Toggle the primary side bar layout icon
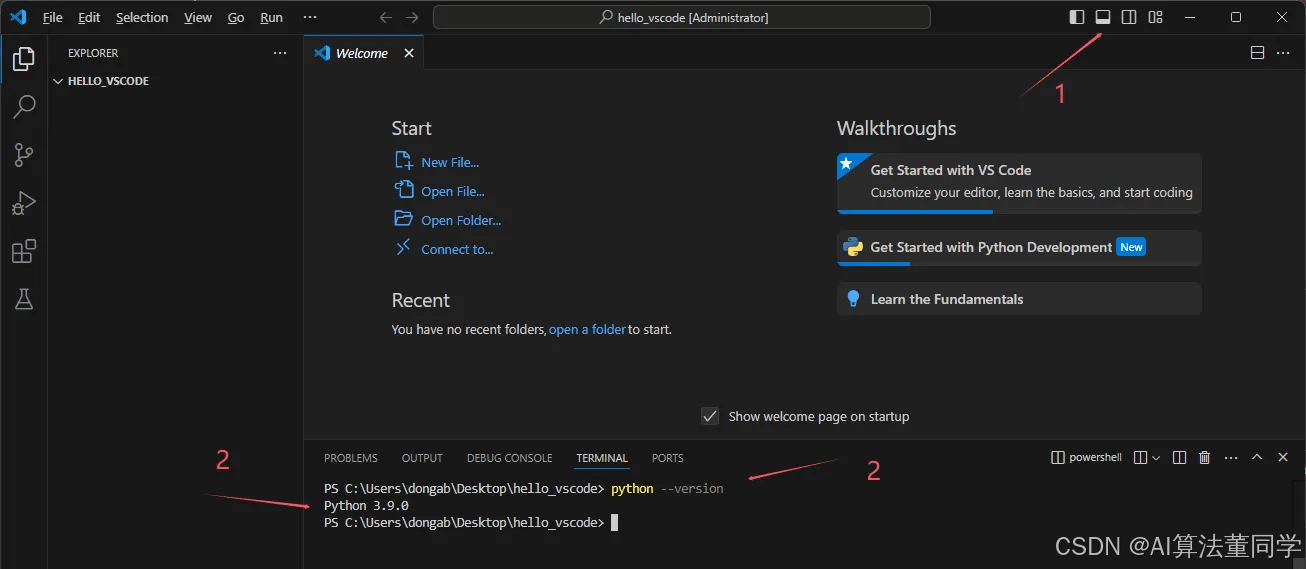This screenshot has width=1306, height=569. click(1077, 17)
